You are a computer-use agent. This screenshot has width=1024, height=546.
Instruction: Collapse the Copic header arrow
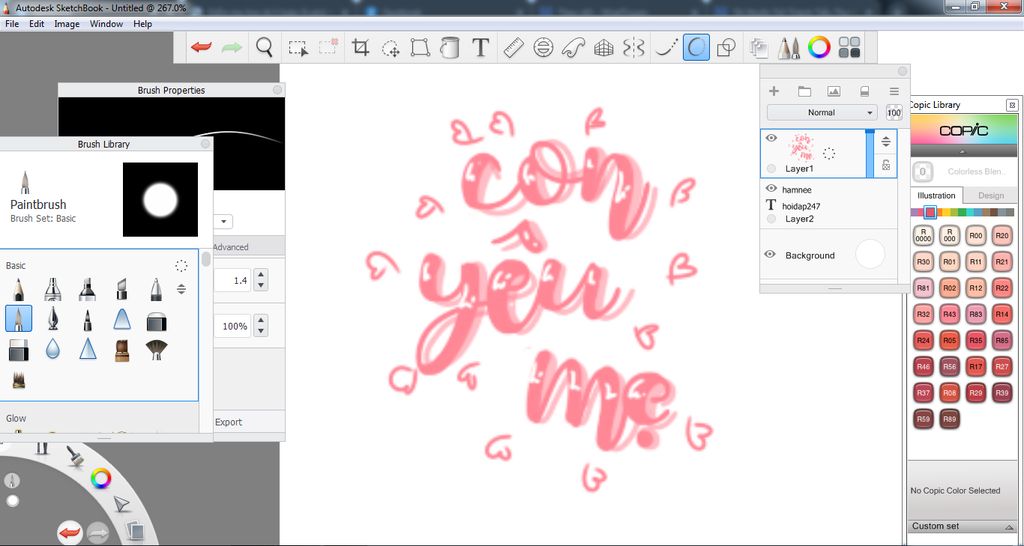click(963, 150)
